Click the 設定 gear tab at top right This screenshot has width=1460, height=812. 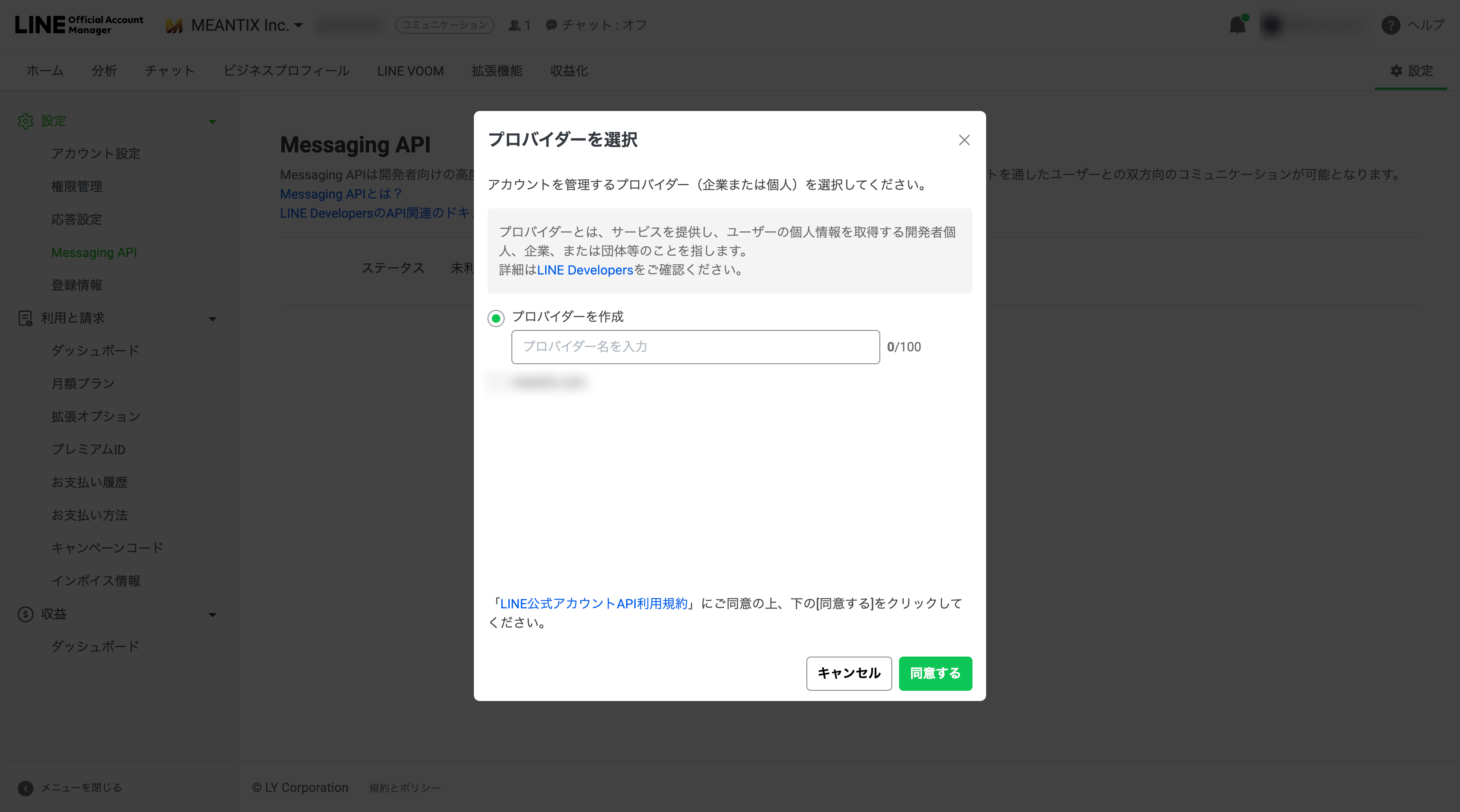(x=1410, y=71)
